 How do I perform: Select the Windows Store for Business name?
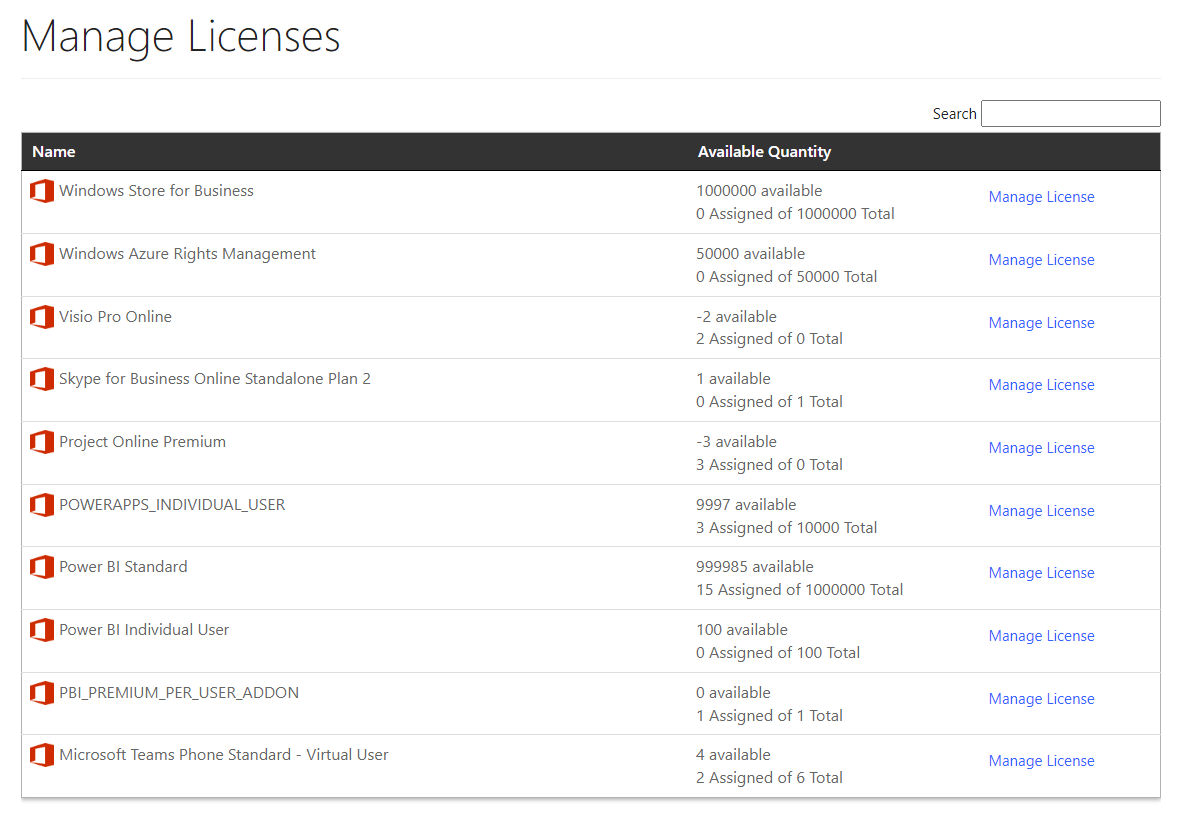[x=156, y=191]
